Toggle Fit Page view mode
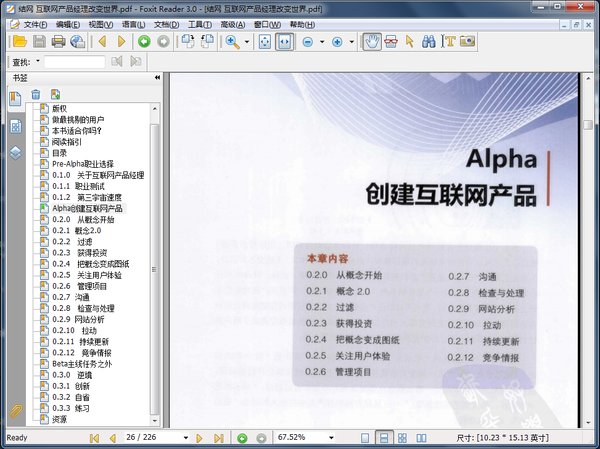Viewport: 600px width, 449px height. 264,41
